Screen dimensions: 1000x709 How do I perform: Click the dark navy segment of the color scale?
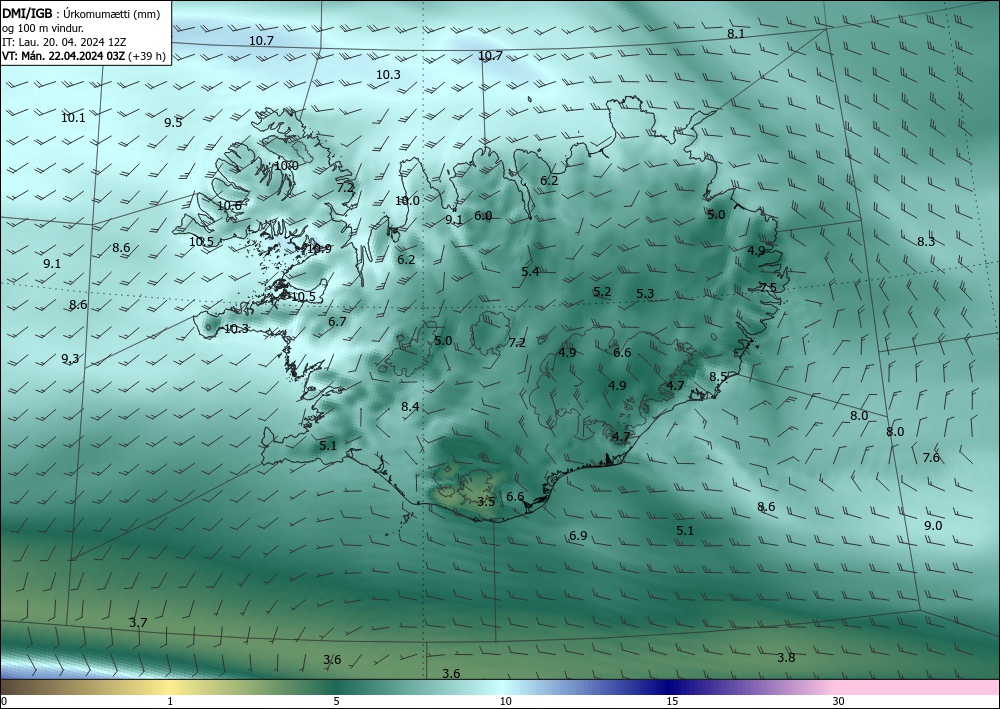pyautogui.click(x=666, y=687)
